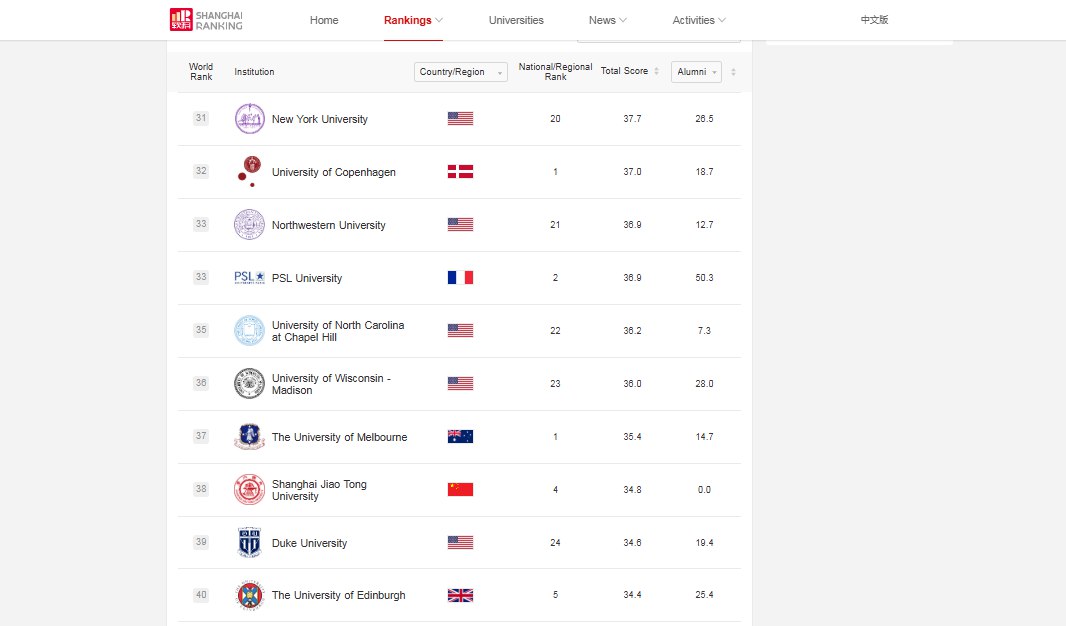Screen dimensions: 1066x626
Task: Click the Shanghai Ranking logo
Action: click(x=206, y=20)
